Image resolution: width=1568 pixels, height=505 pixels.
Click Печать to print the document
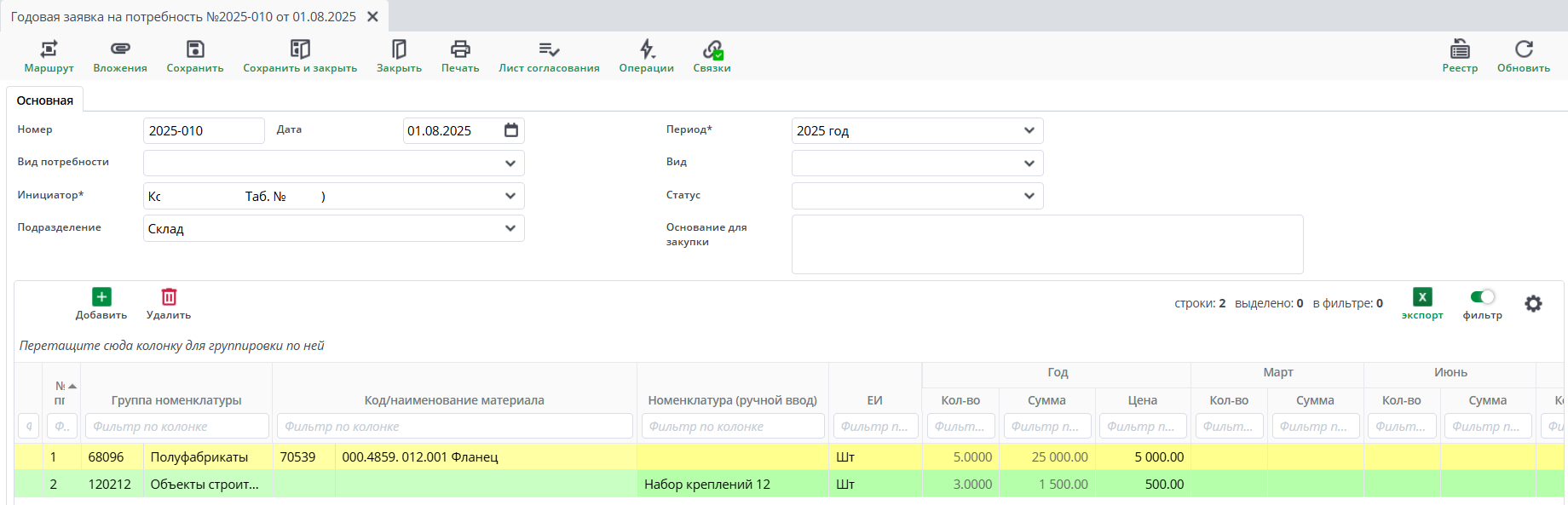(460, 56)
